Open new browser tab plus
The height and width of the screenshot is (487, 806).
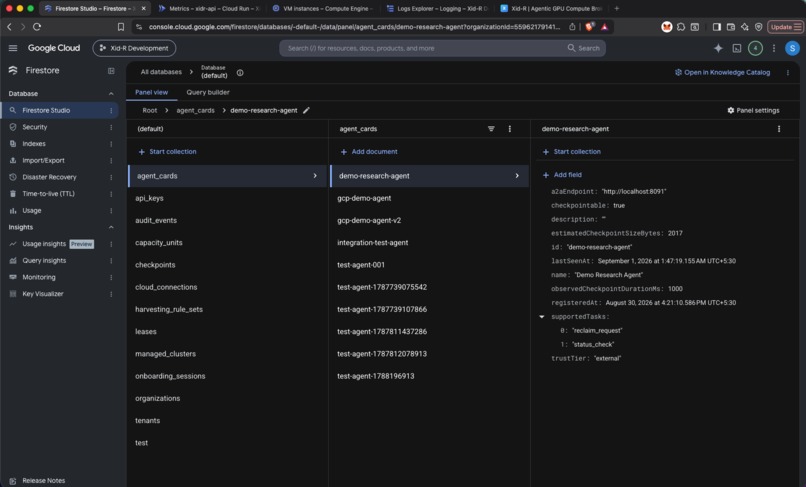point(617,8)
